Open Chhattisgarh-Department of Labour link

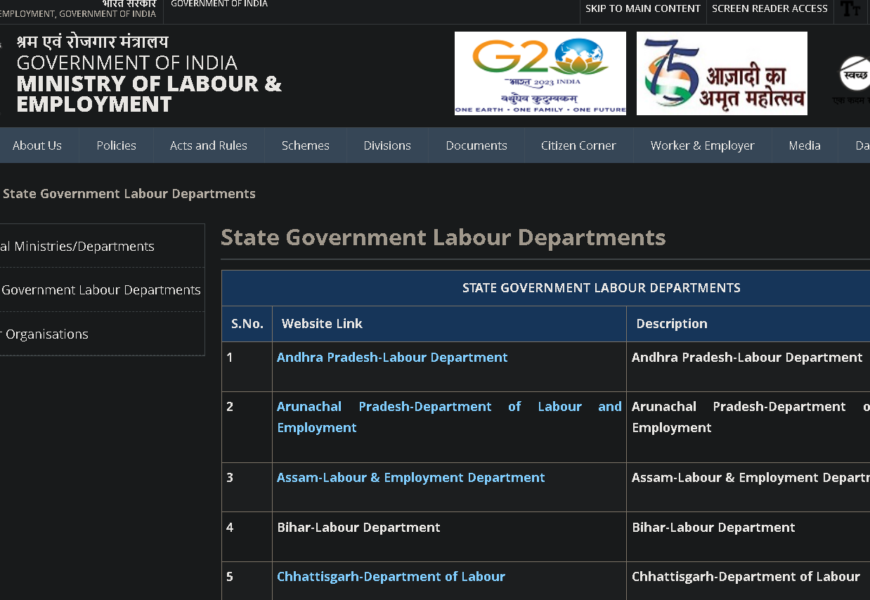[391, 577]
